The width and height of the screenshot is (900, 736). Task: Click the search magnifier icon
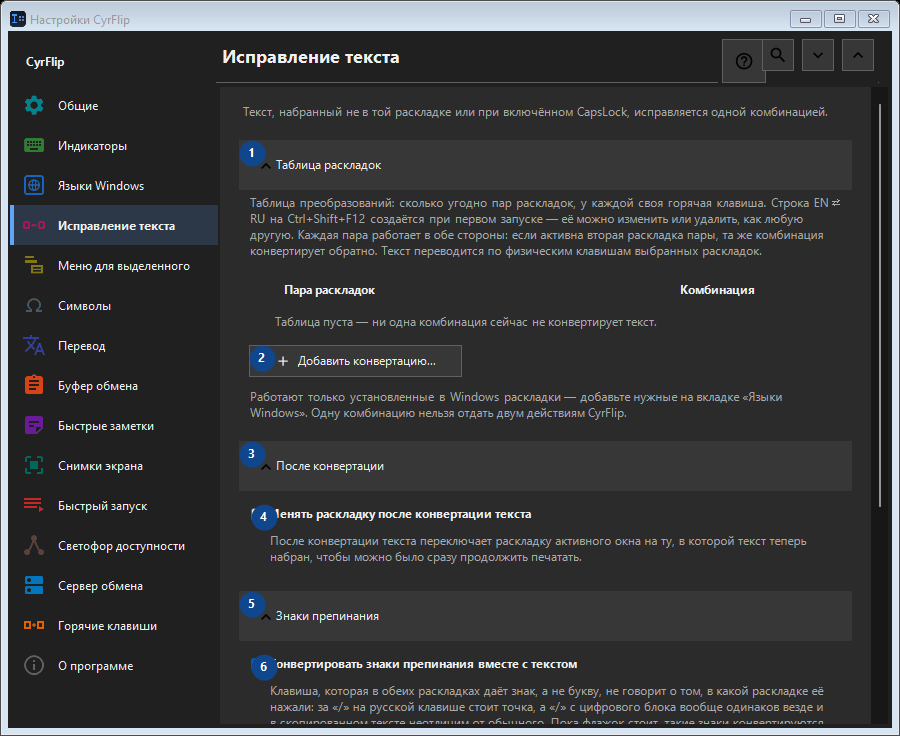(x=778, y=55)
